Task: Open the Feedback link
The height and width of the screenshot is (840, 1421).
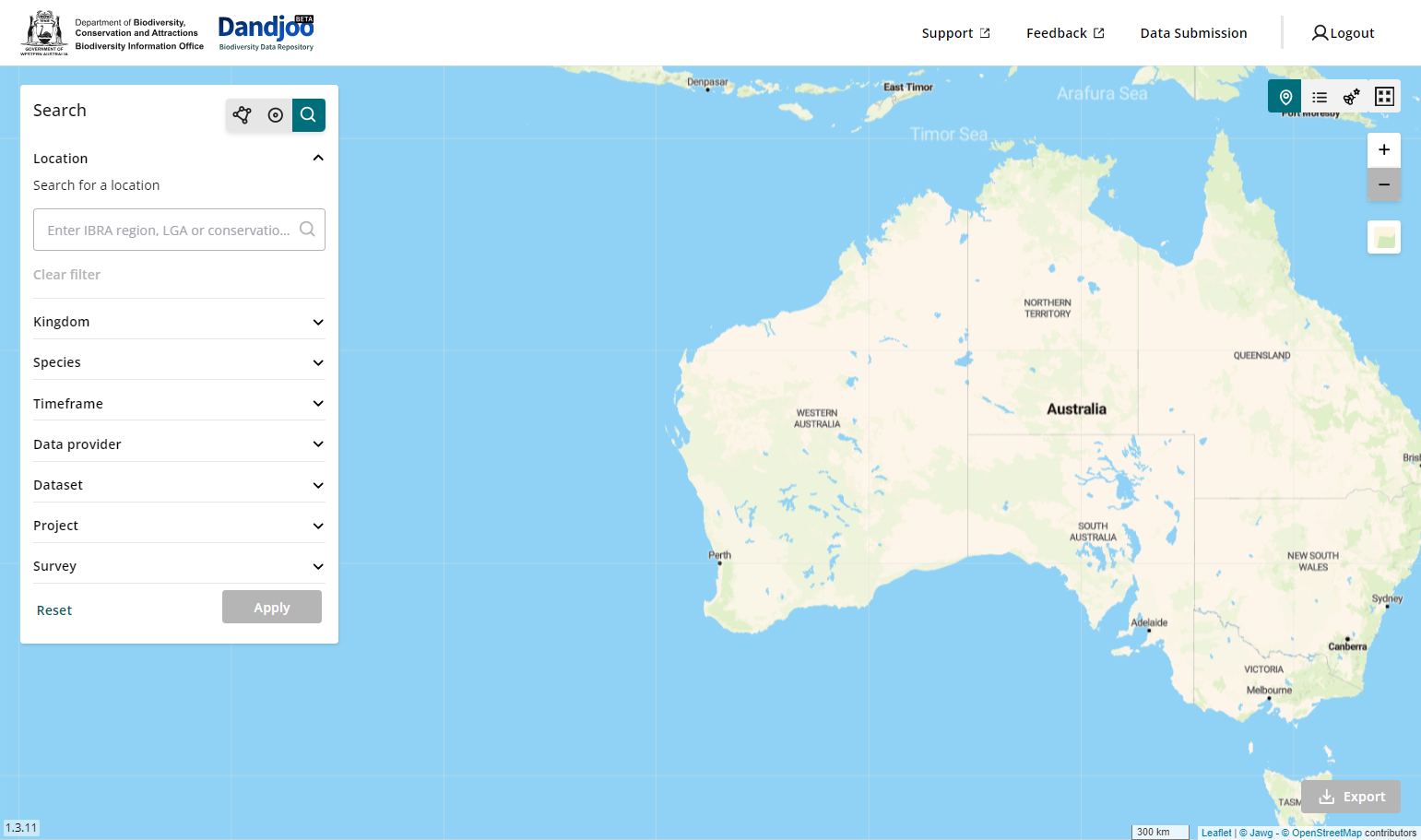Action: click(x=1065, y=33)
